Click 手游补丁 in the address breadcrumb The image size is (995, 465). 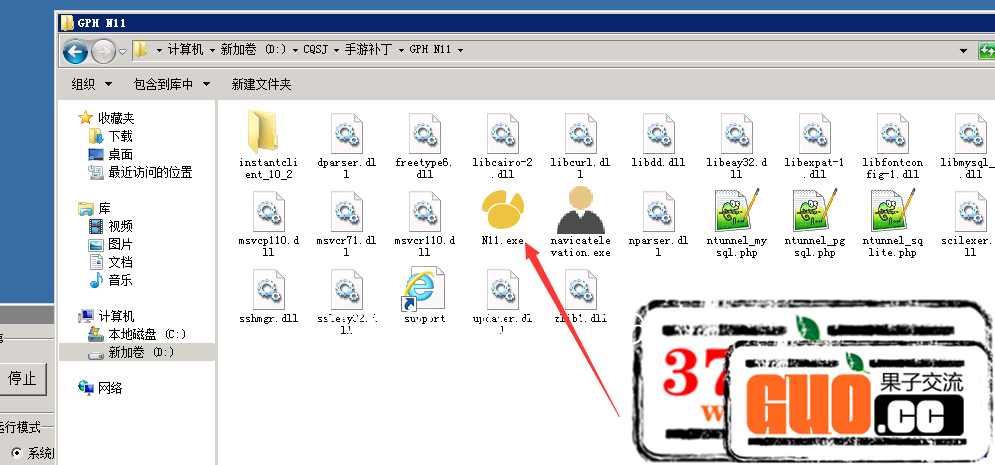(x=372, y=50)
